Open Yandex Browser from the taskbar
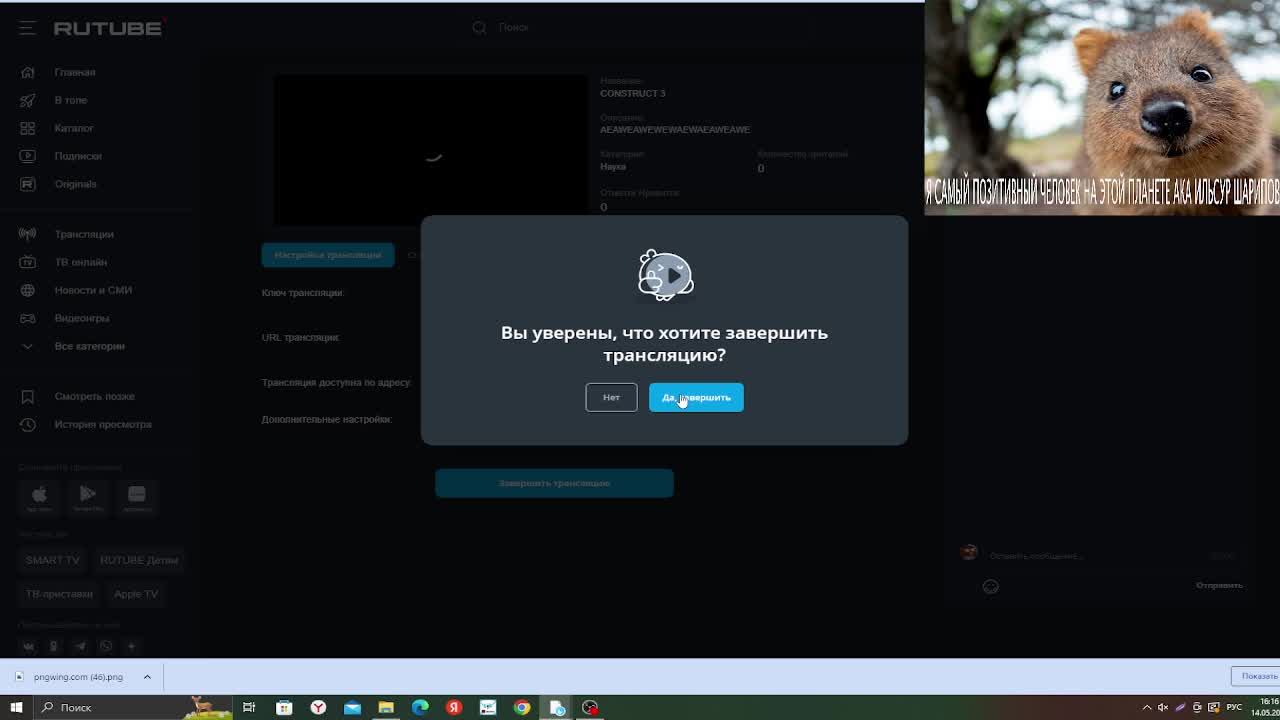 pyautogui.click(x=318, y=707)
